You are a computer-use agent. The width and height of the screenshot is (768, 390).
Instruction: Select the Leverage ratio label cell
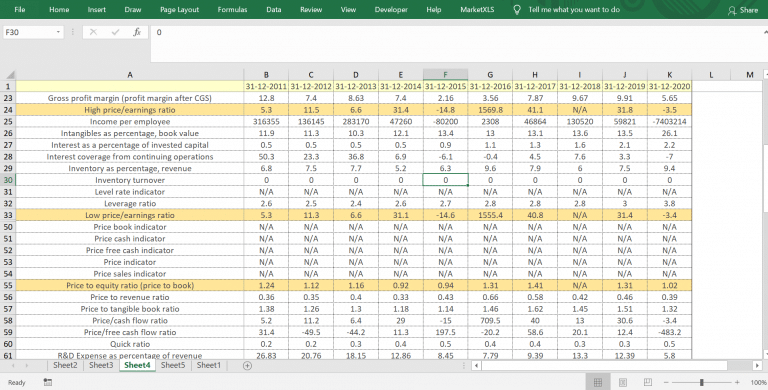[x=130, y=203]
